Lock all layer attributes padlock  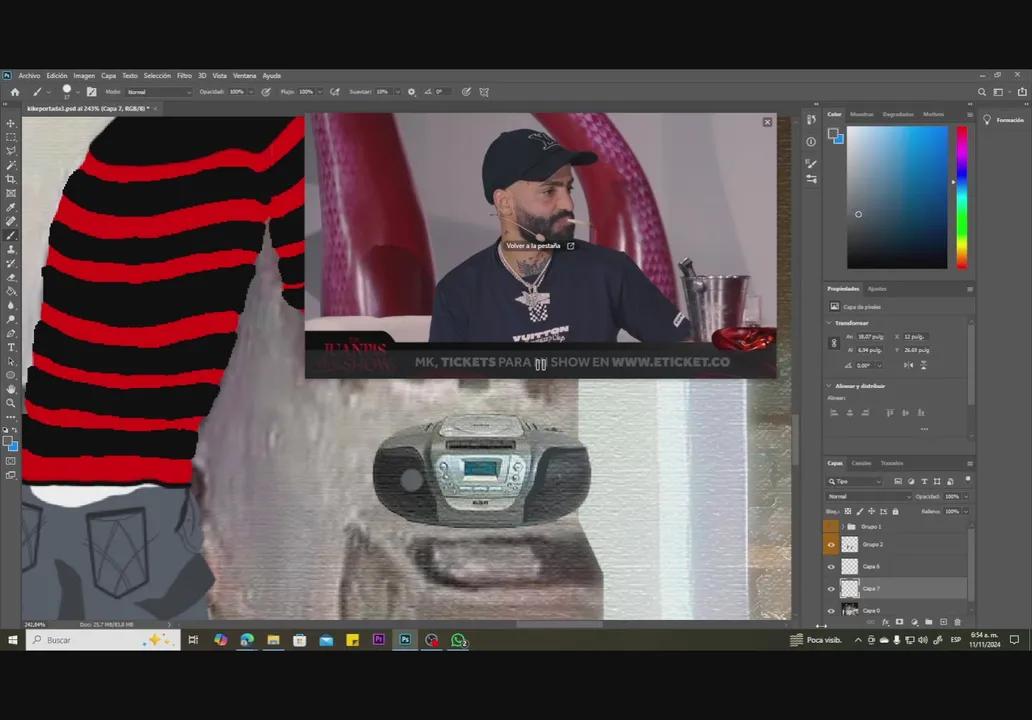[895, 511]
